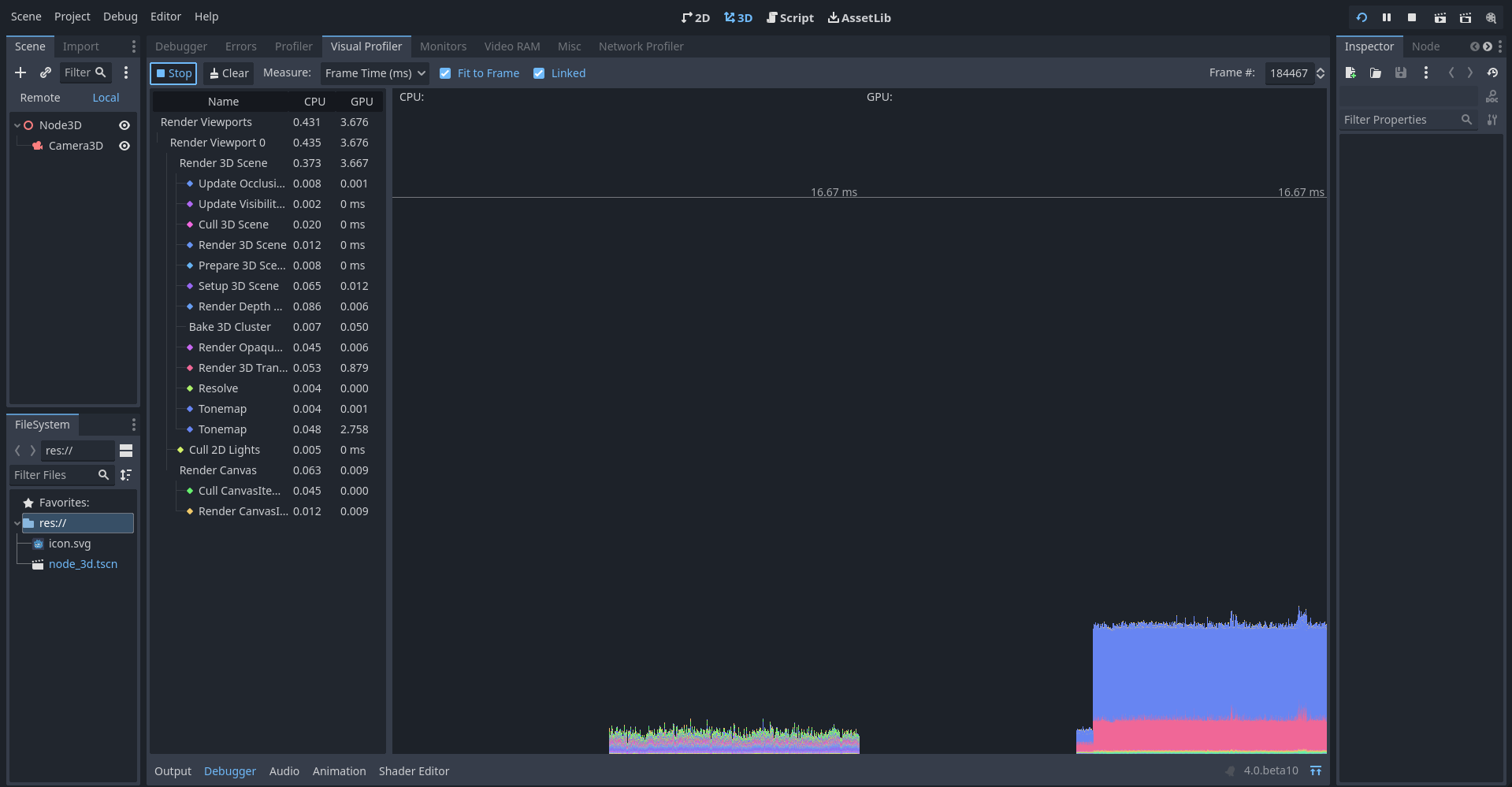1512x787 pixels.
Task: Open the edit filters icon in FileSystem
Action: tap(126, 475)
